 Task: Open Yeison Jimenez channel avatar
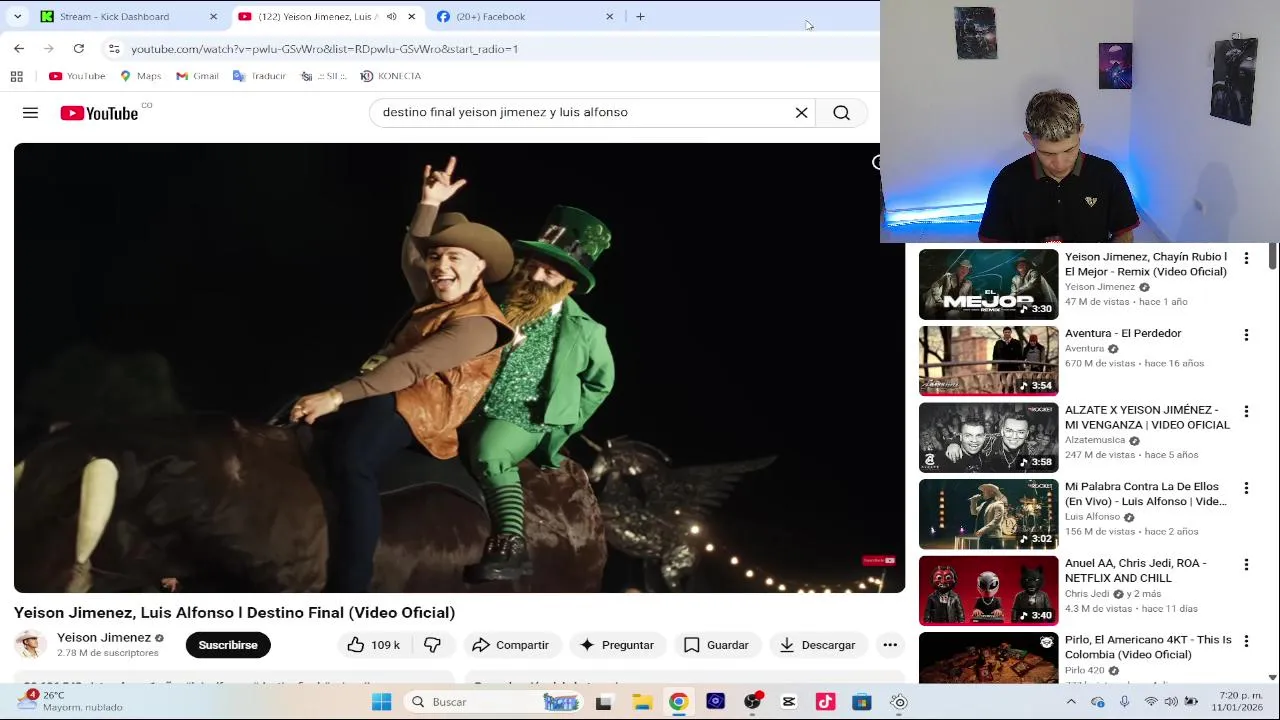click(x=30, y=645)
